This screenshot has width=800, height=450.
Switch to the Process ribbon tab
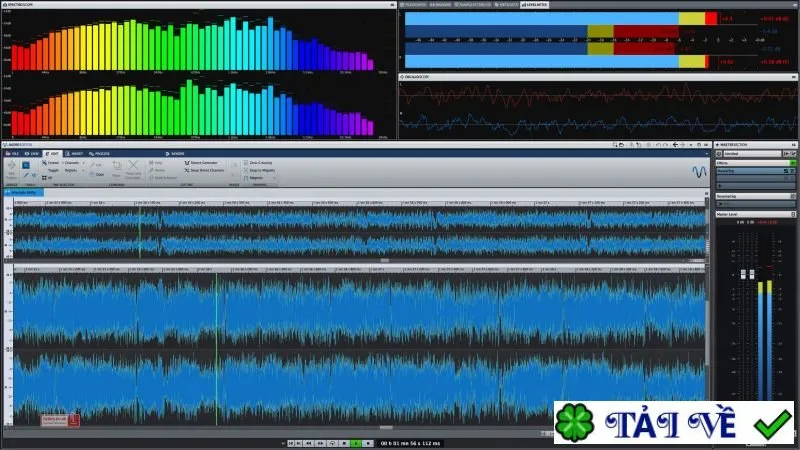99,154
